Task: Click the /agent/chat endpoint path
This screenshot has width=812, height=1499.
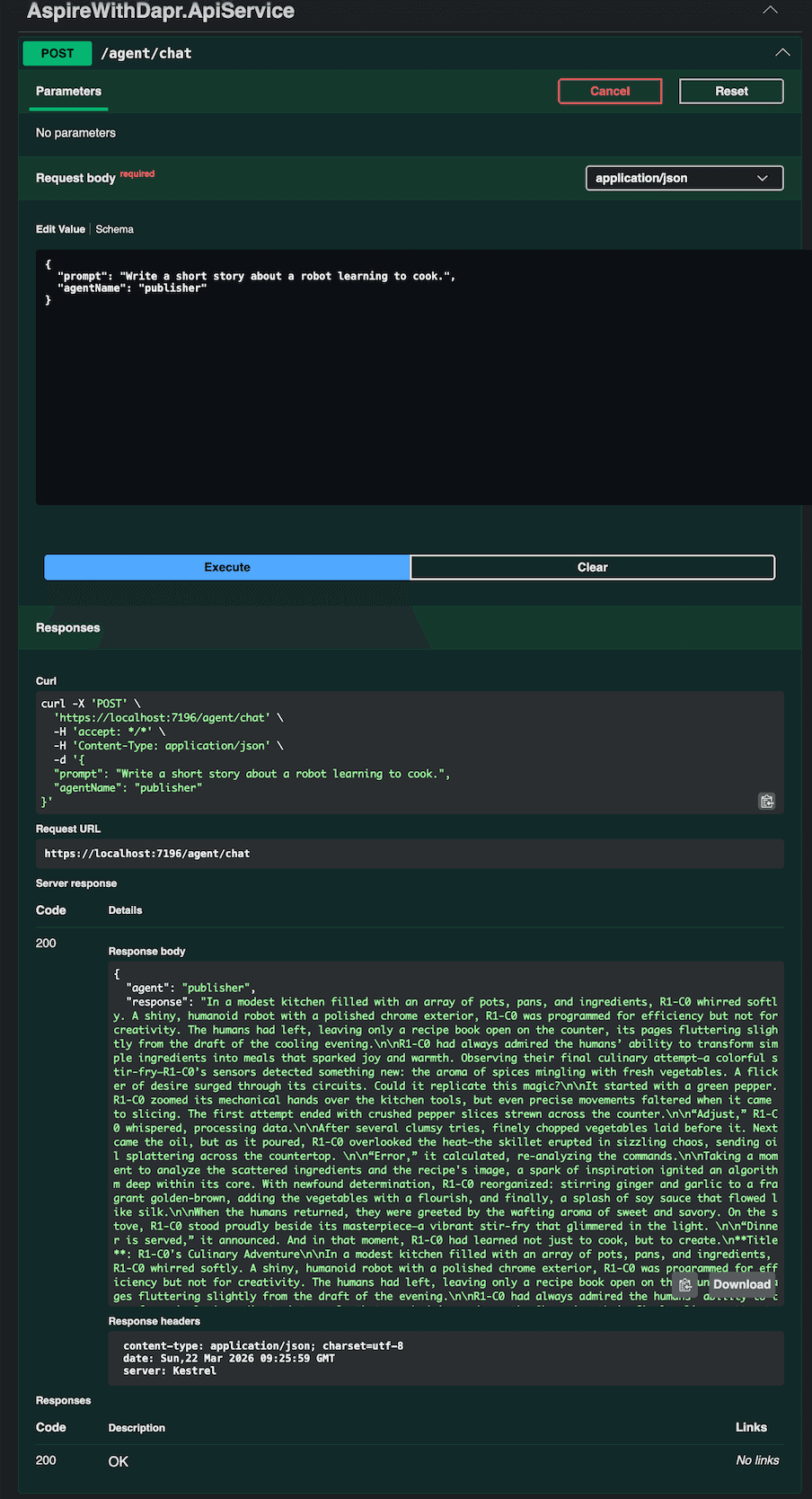Action: 146,53
